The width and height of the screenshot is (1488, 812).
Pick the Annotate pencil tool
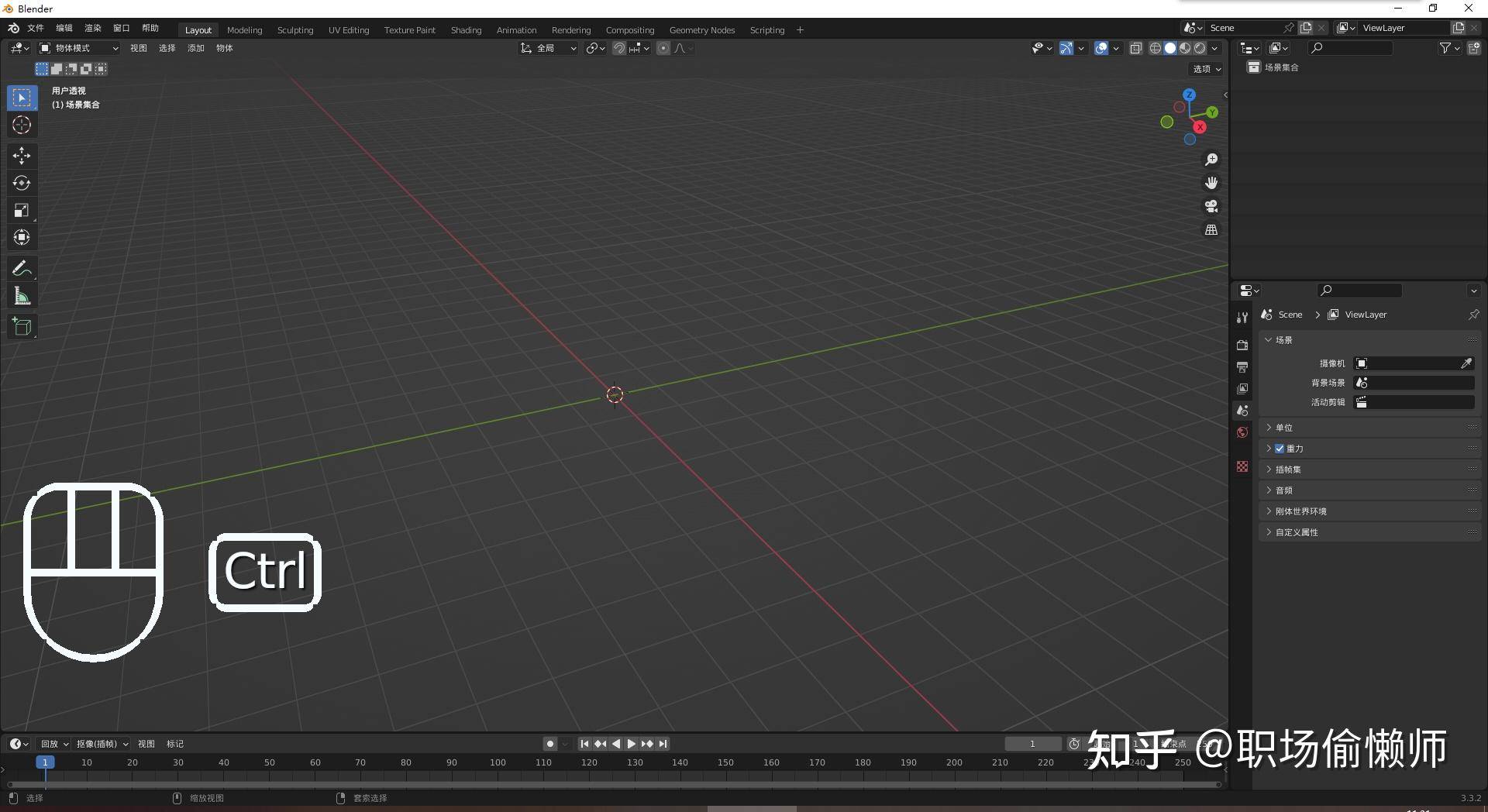pyautogui.click(x=22, y=269)
